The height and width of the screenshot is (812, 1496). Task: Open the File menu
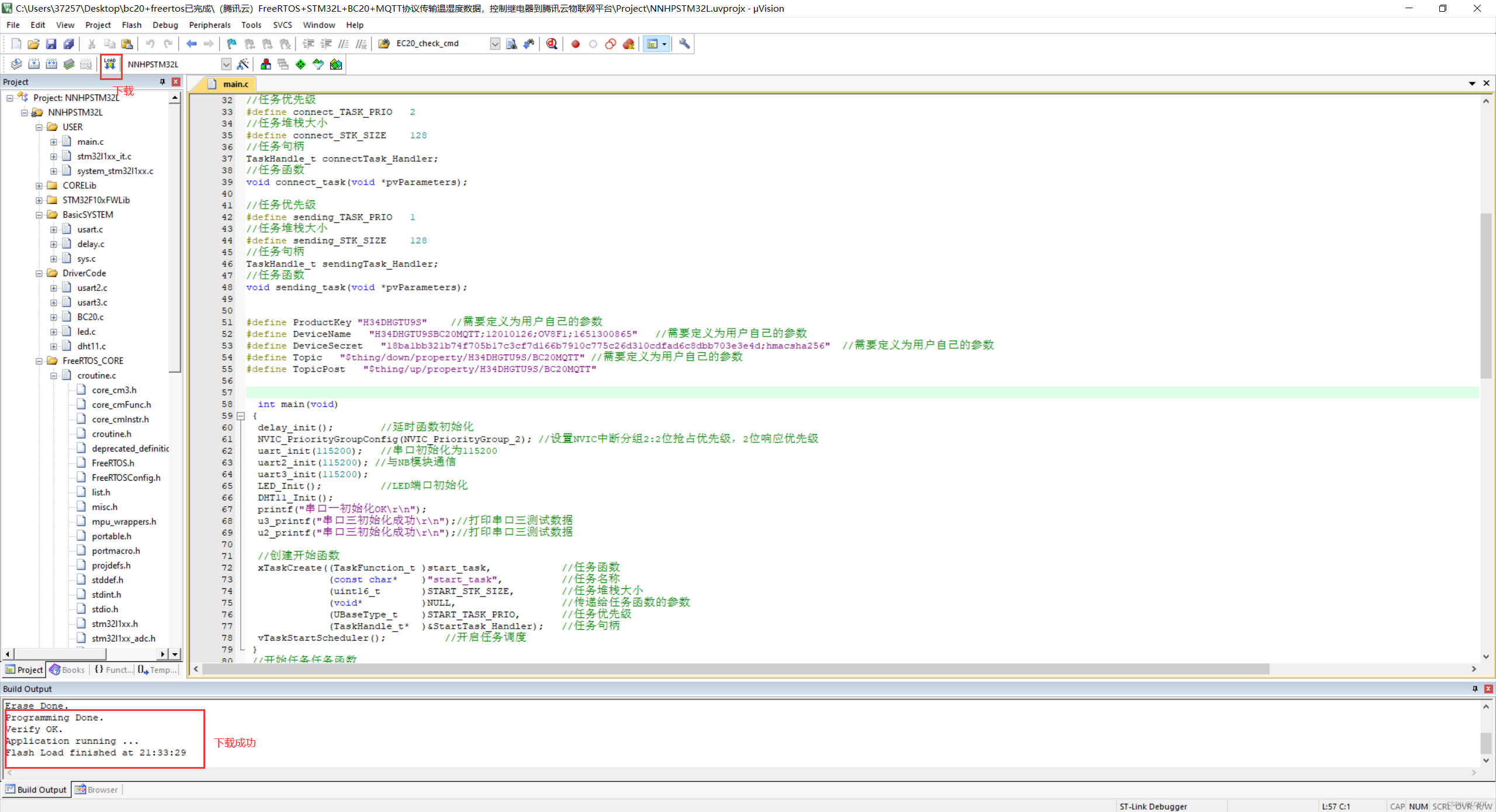pyautogui.click(x=13, y=25)
